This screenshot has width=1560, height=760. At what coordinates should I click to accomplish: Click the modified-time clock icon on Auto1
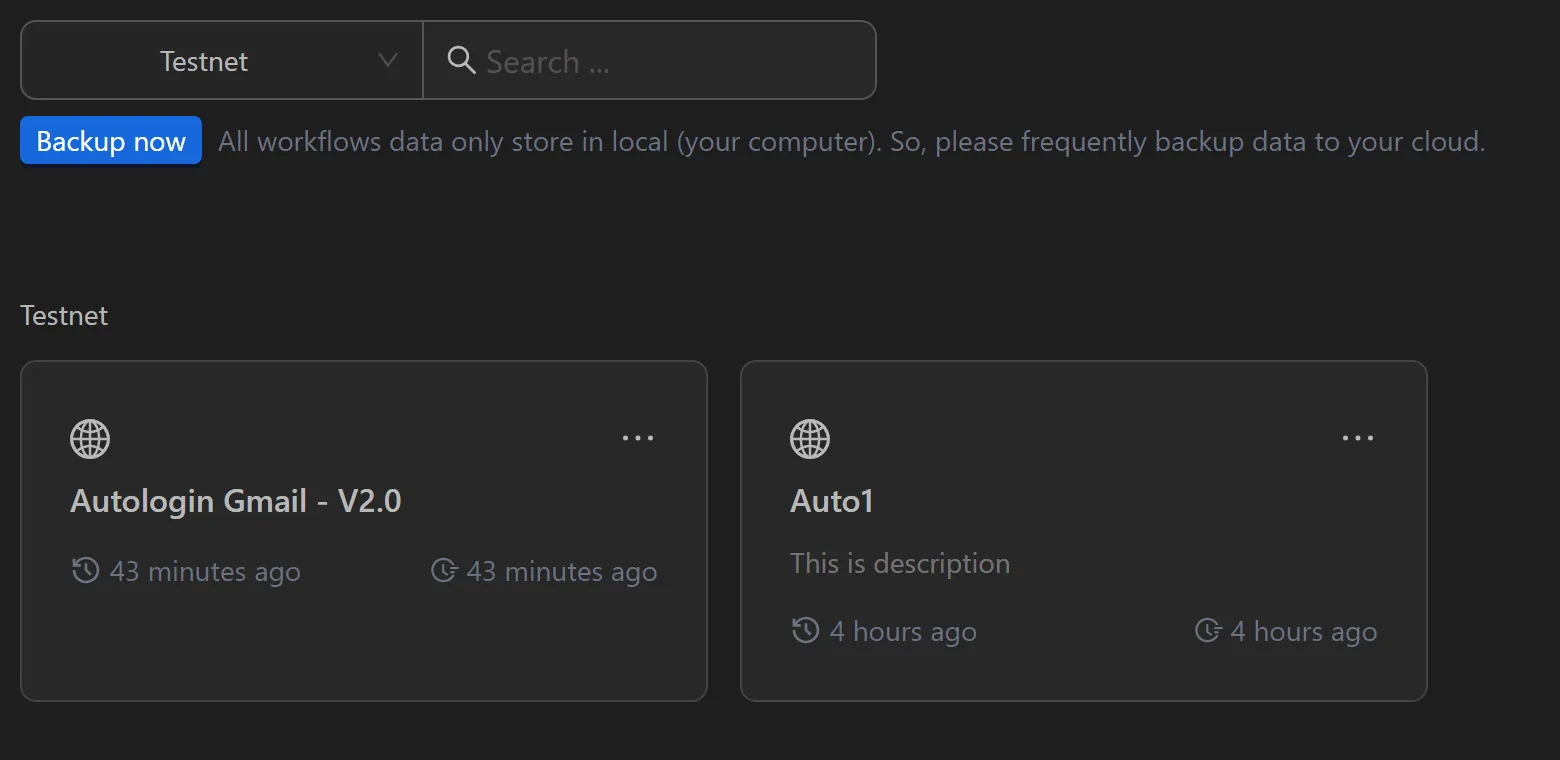pos(1207,631)
